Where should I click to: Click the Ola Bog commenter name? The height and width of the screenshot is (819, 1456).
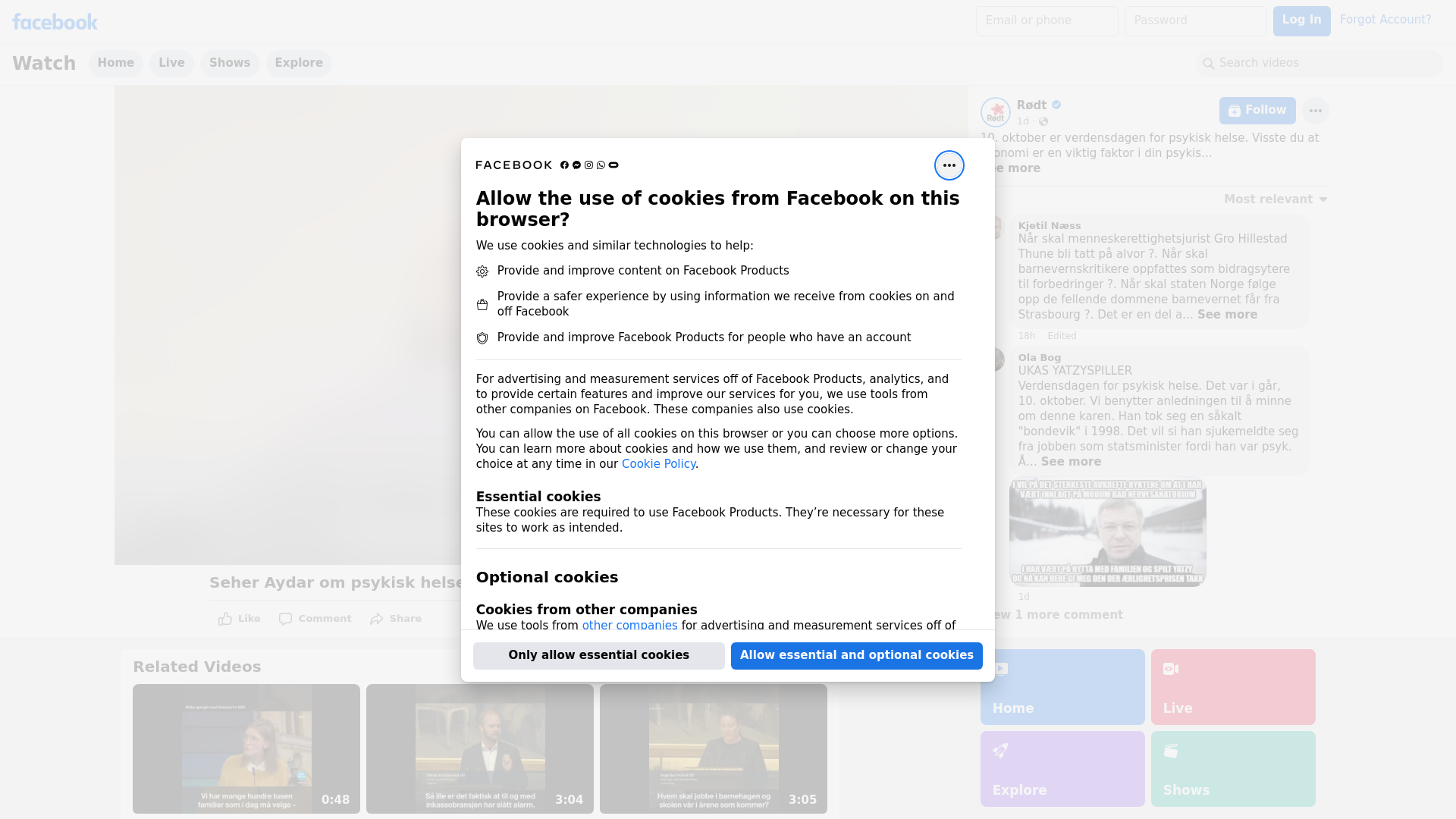pyautogui.click(x=1039, y=358)
